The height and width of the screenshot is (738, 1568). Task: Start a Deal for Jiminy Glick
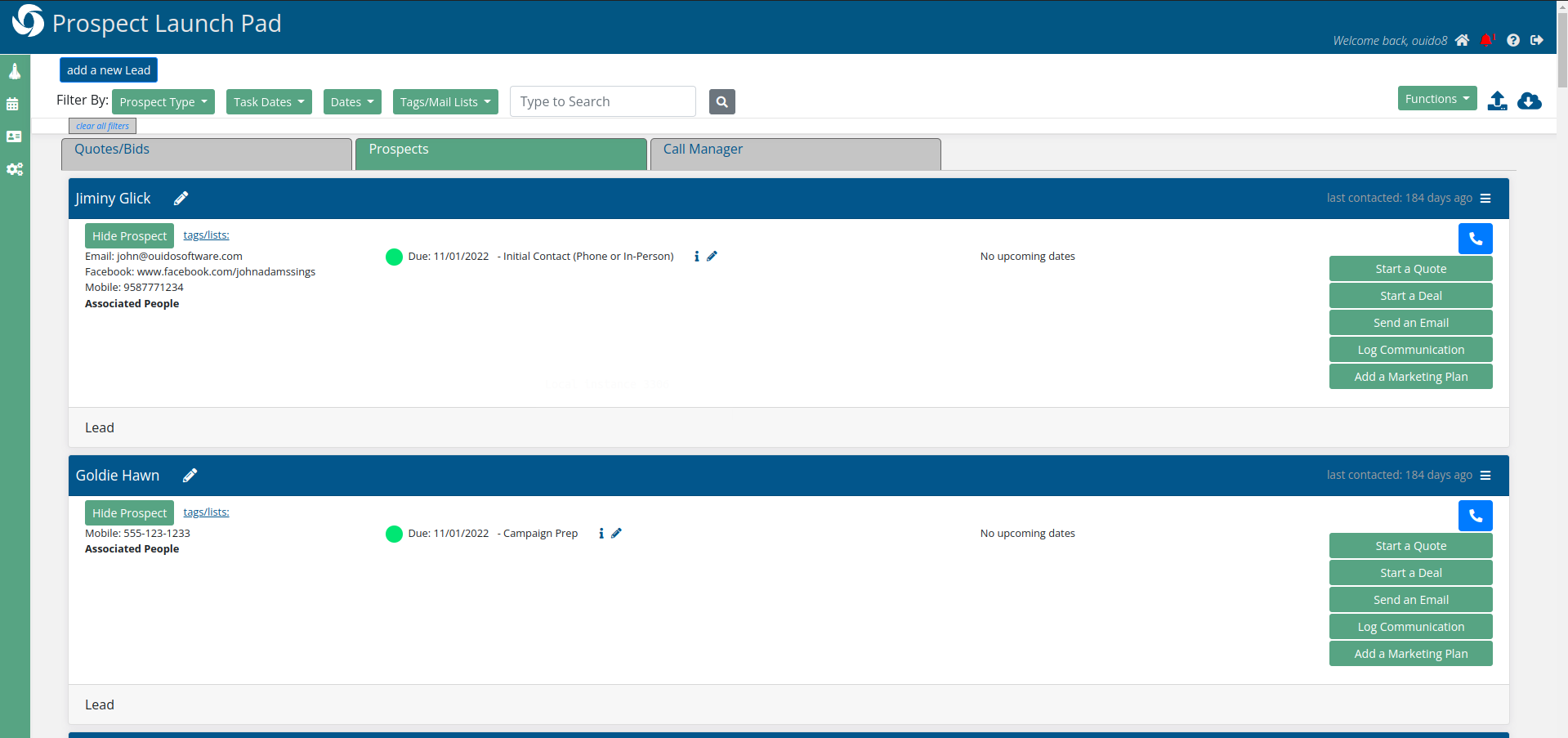(x=1410, y=296)
